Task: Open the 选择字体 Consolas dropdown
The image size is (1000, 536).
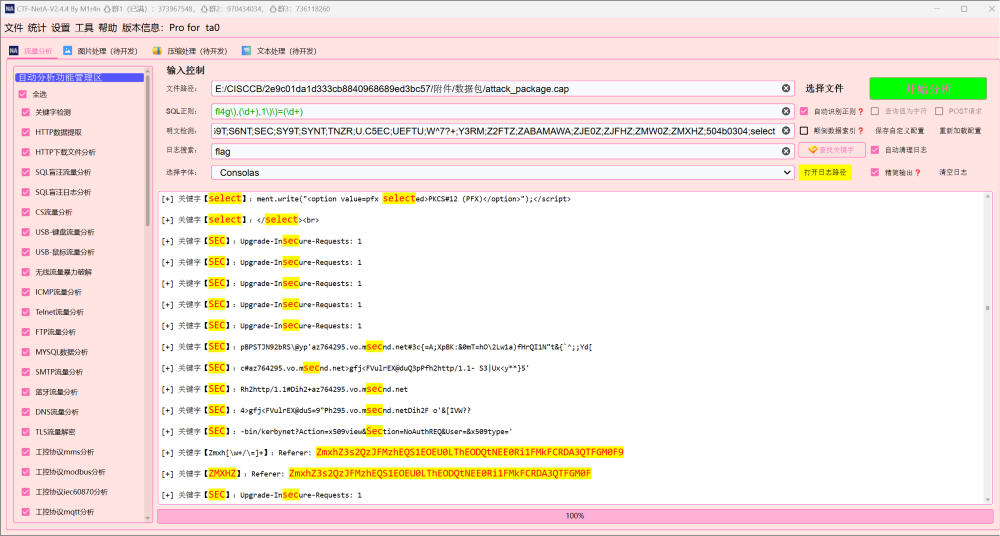Action: [x=503, y=173]
